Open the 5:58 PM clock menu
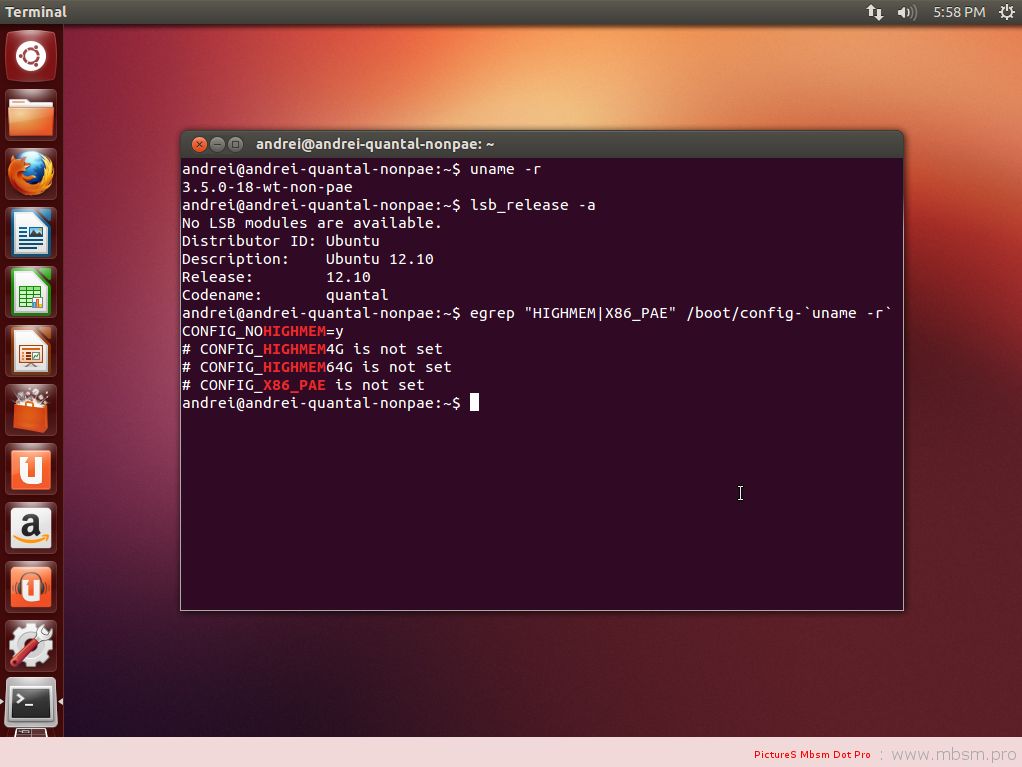The width and height of the screenshot is (1022, 767). [x=958, y=12]
